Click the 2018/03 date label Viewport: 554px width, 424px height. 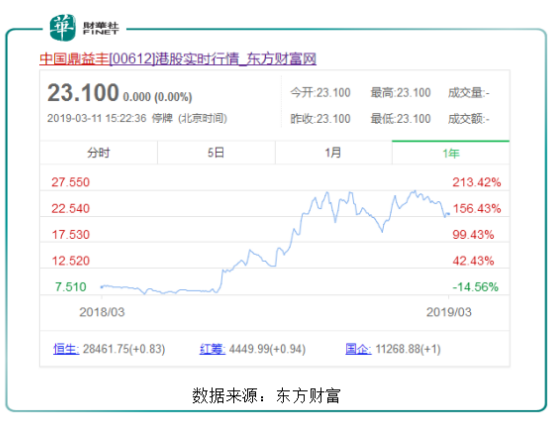tap(102, 312)
